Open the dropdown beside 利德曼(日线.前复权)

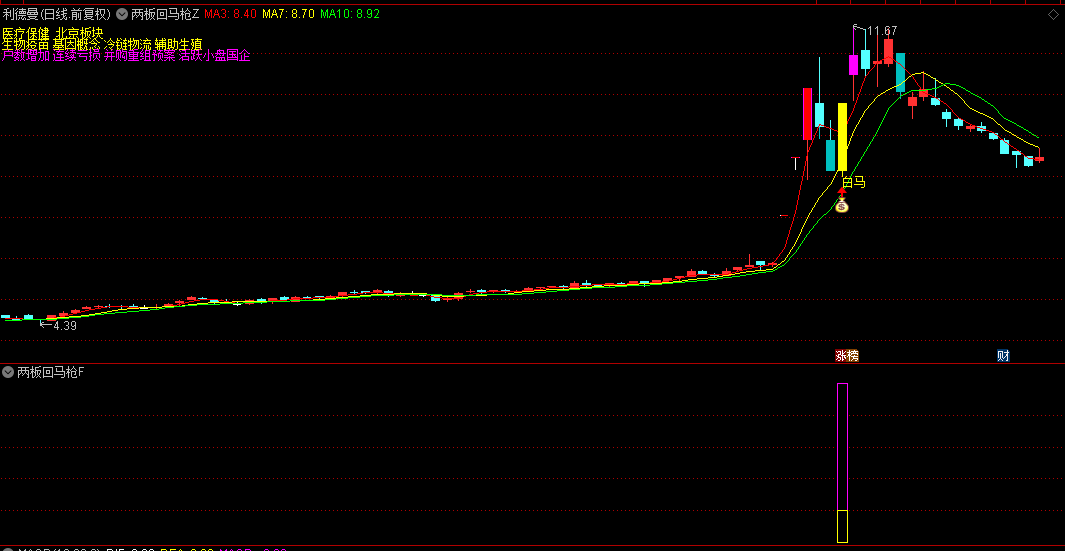122,13
